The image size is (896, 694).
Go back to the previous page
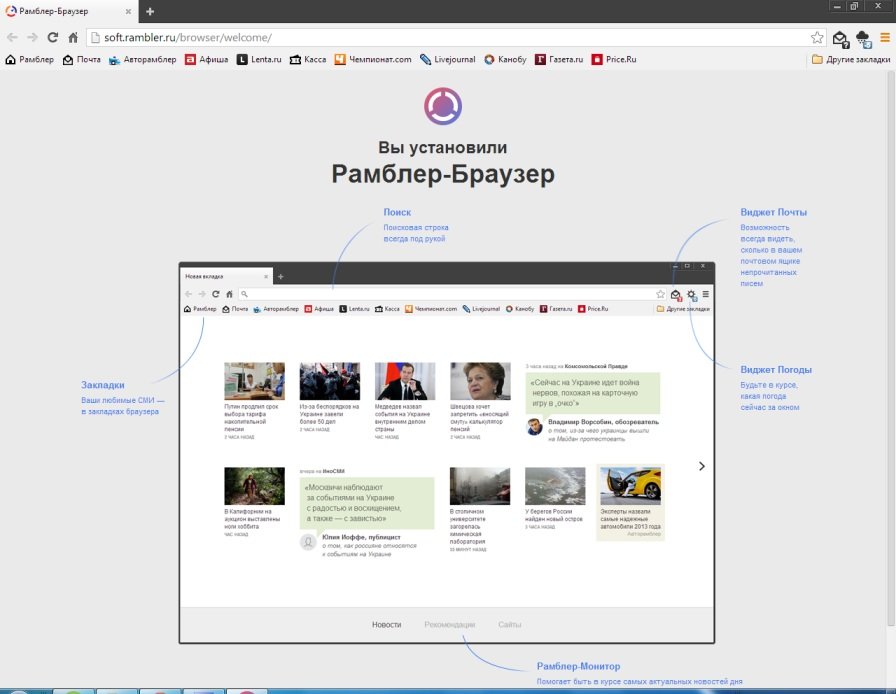12,37
